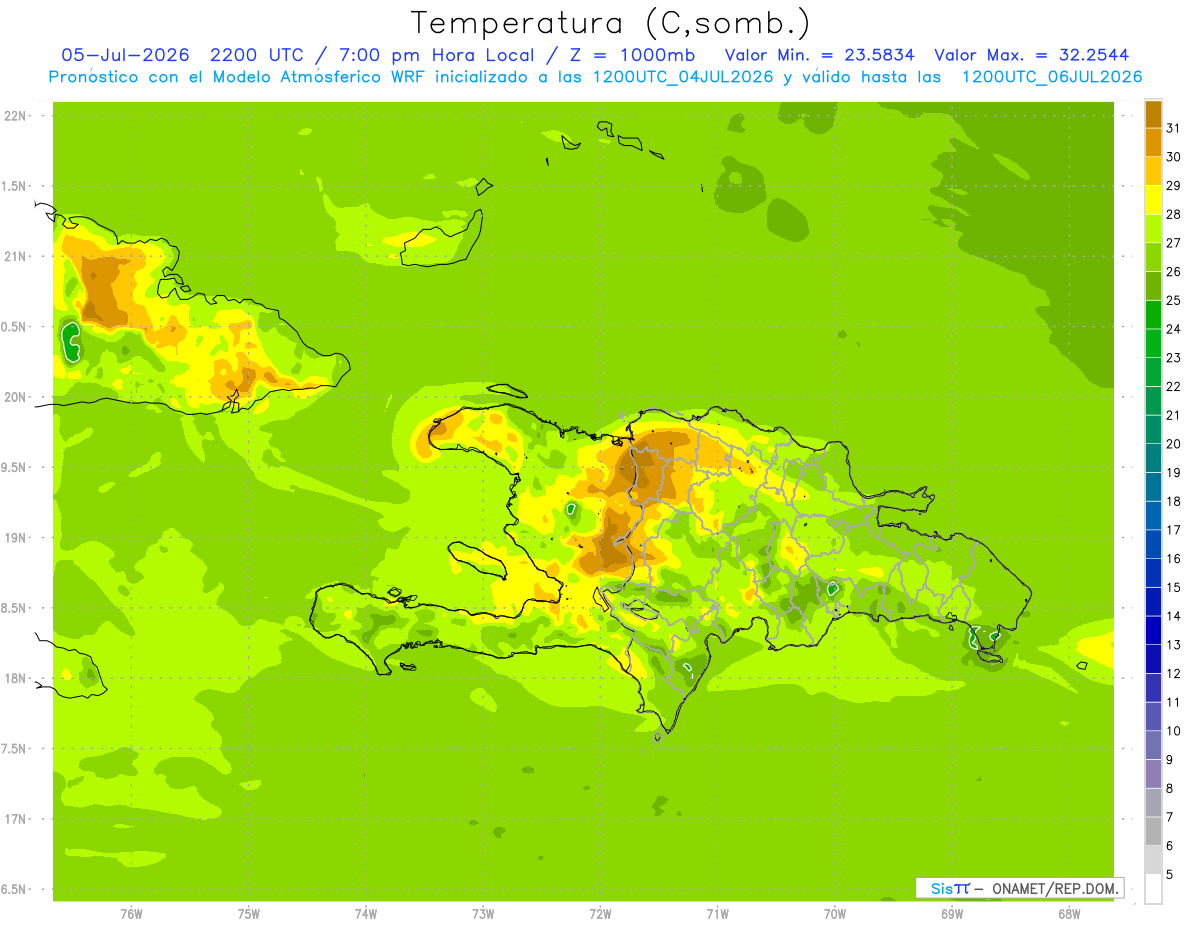Pick the teal swatch between 19 and 20
Screen dimensions: 1200x927
1153,458
